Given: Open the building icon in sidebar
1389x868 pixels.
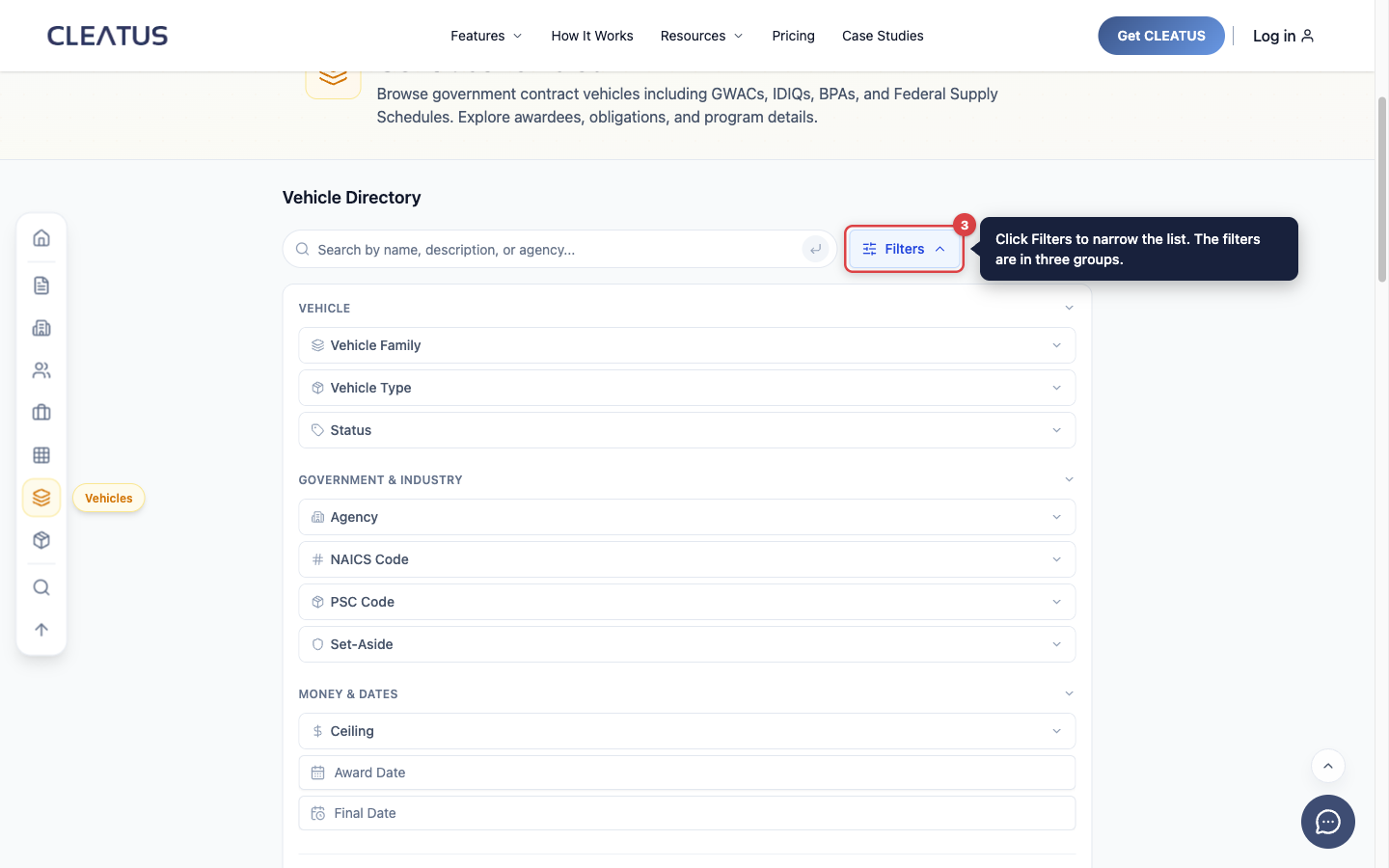Looking at the screenshot, I should tap(41, 328).
